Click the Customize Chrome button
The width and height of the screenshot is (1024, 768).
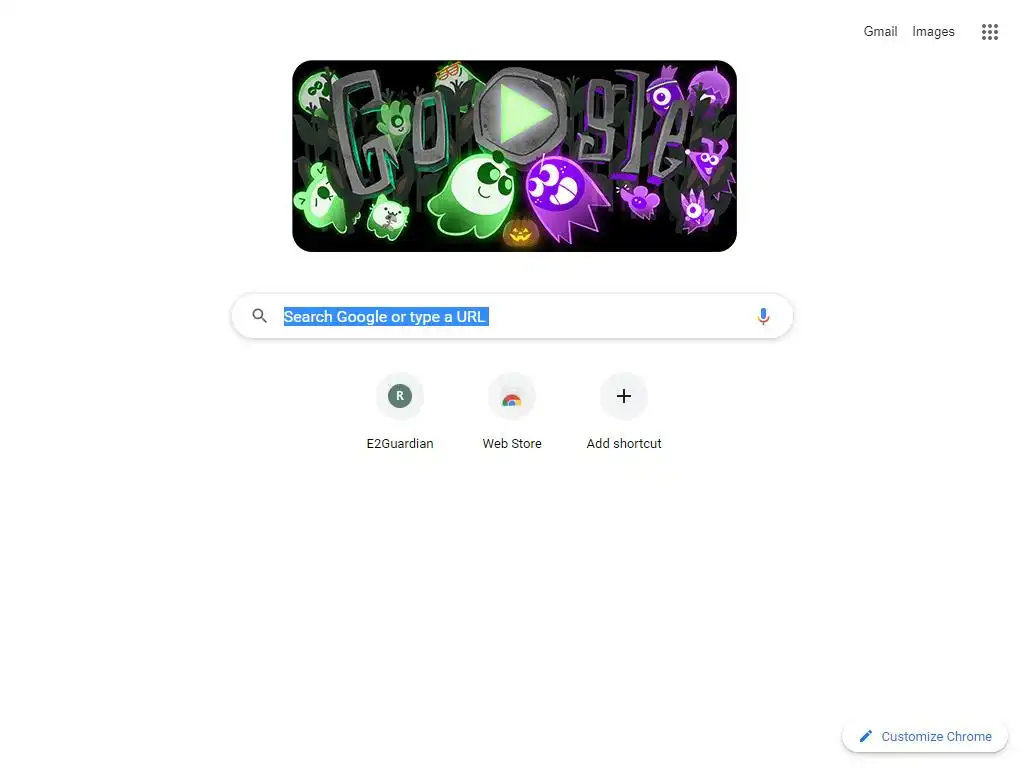tap(925, 737)
